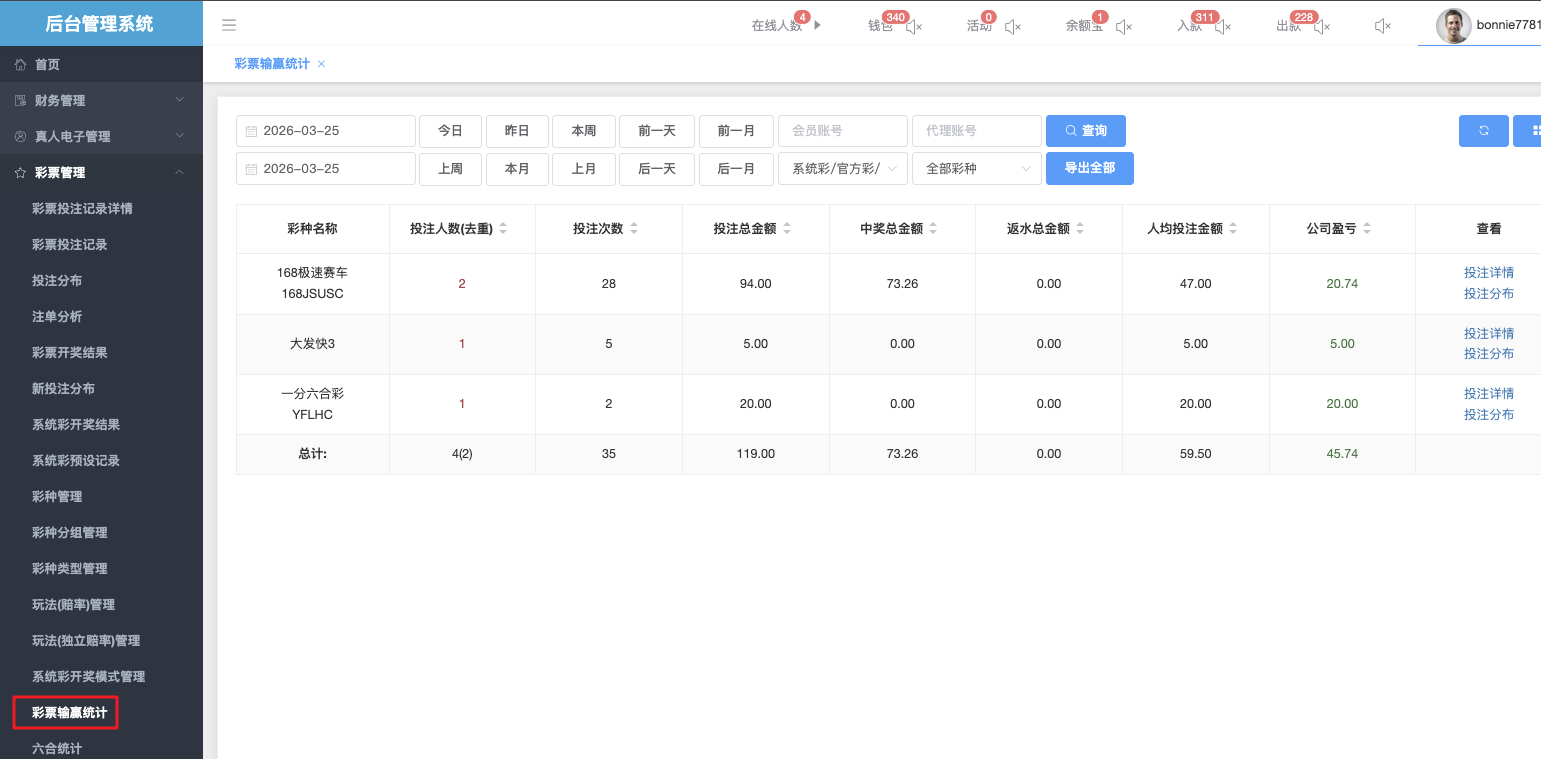Screen dimensions: 1541x759
Task: Click the user avatar picture
Action: point(1453,26)
